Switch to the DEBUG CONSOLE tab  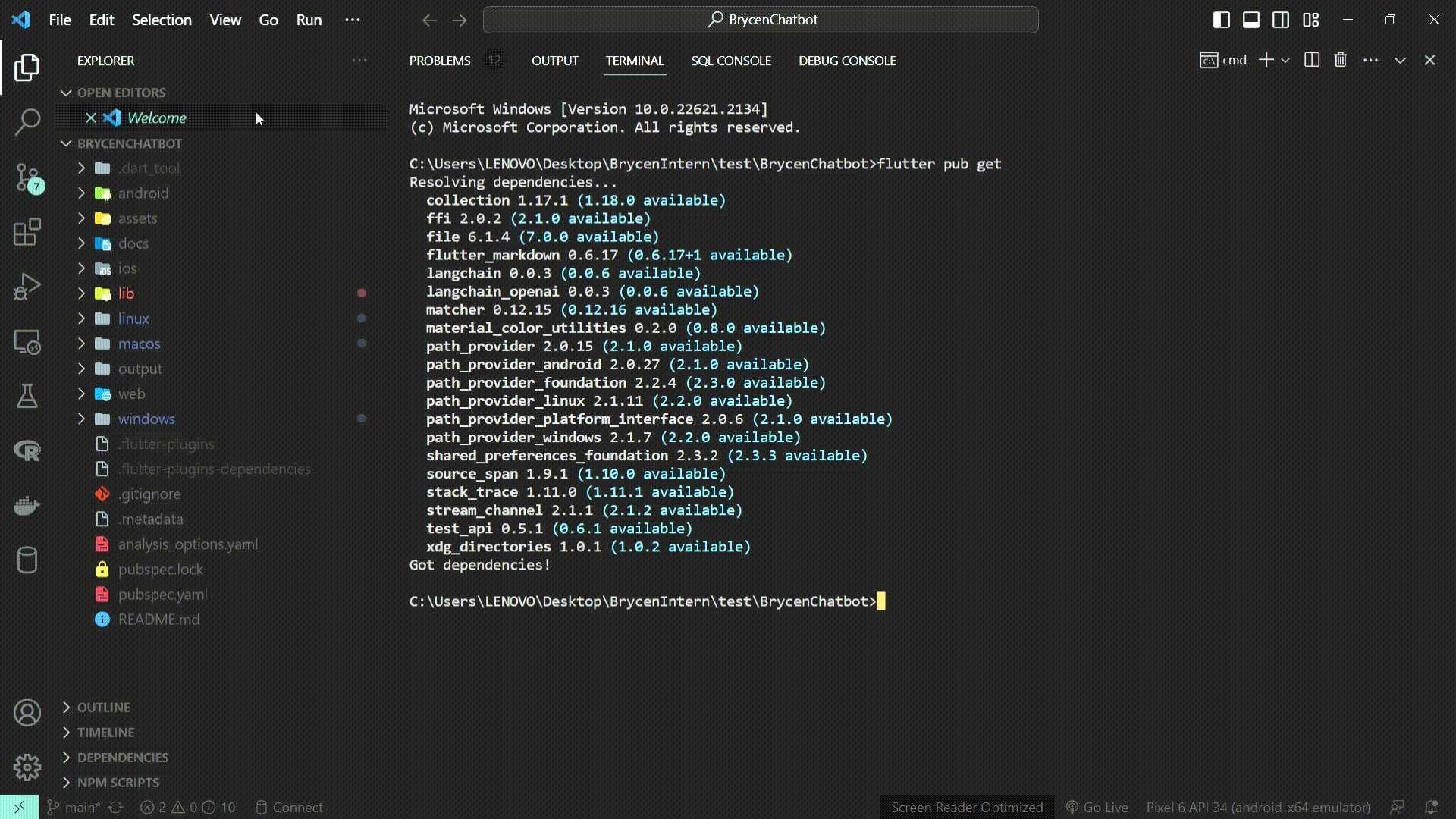[846, 61]
